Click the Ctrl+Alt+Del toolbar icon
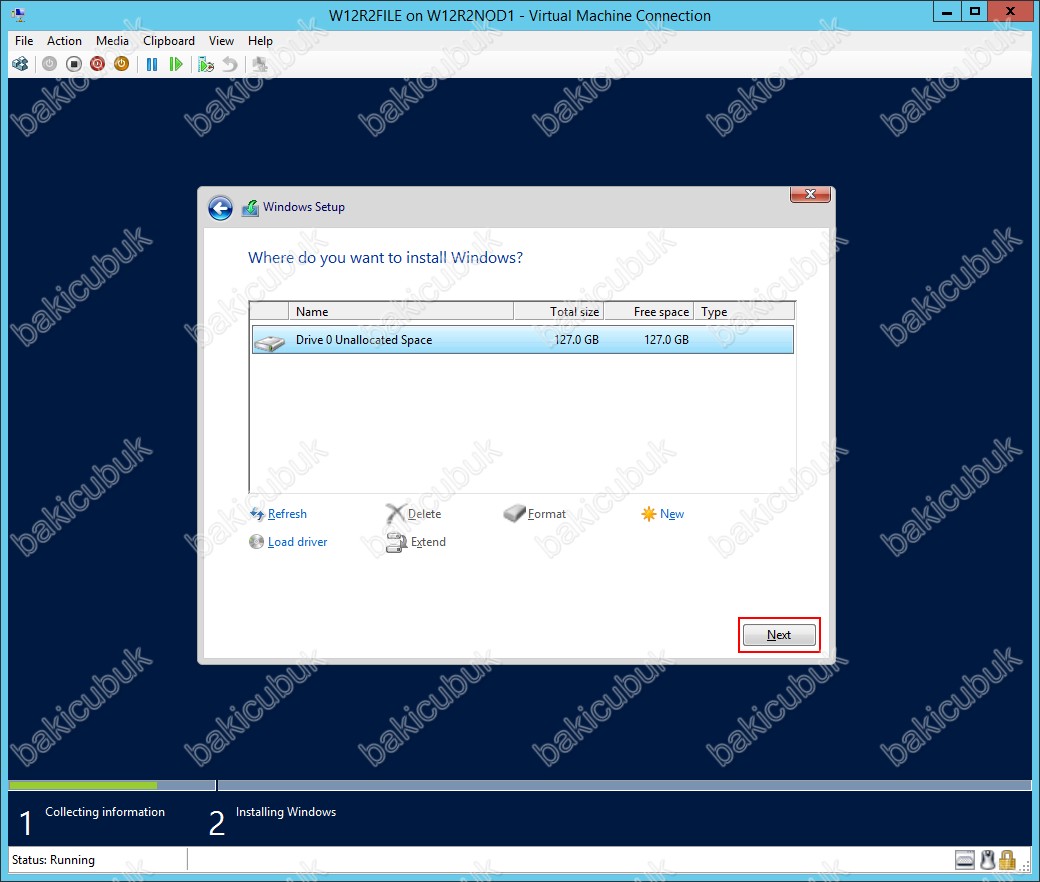Image resolution: width=1040 pixels, height=882 pixels. pos(21,64)
